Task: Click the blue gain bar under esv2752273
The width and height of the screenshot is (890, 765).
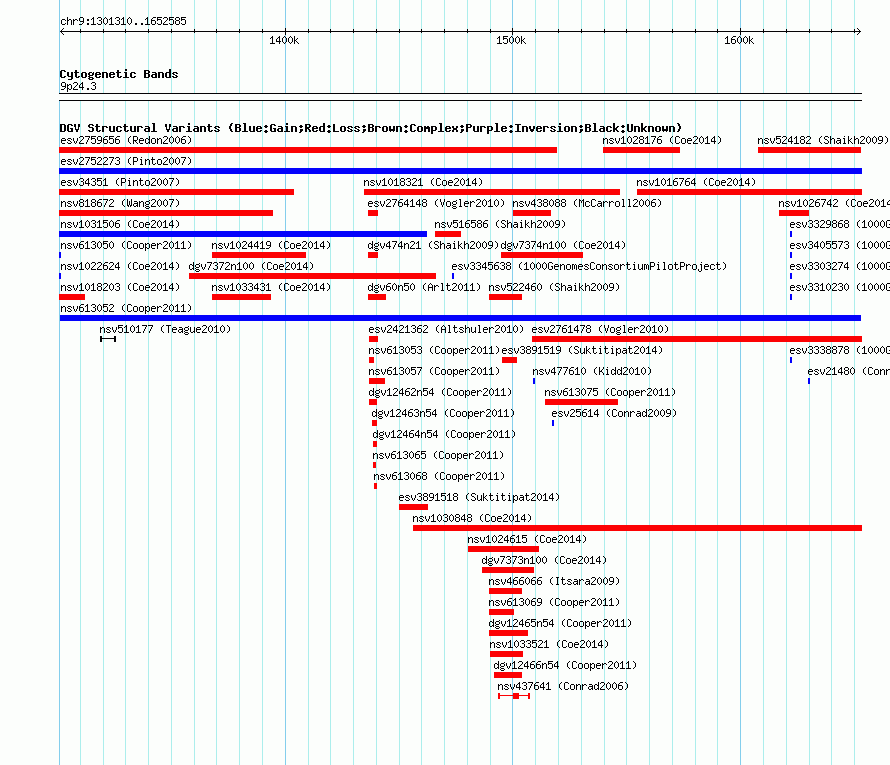Action: point(460,171)
